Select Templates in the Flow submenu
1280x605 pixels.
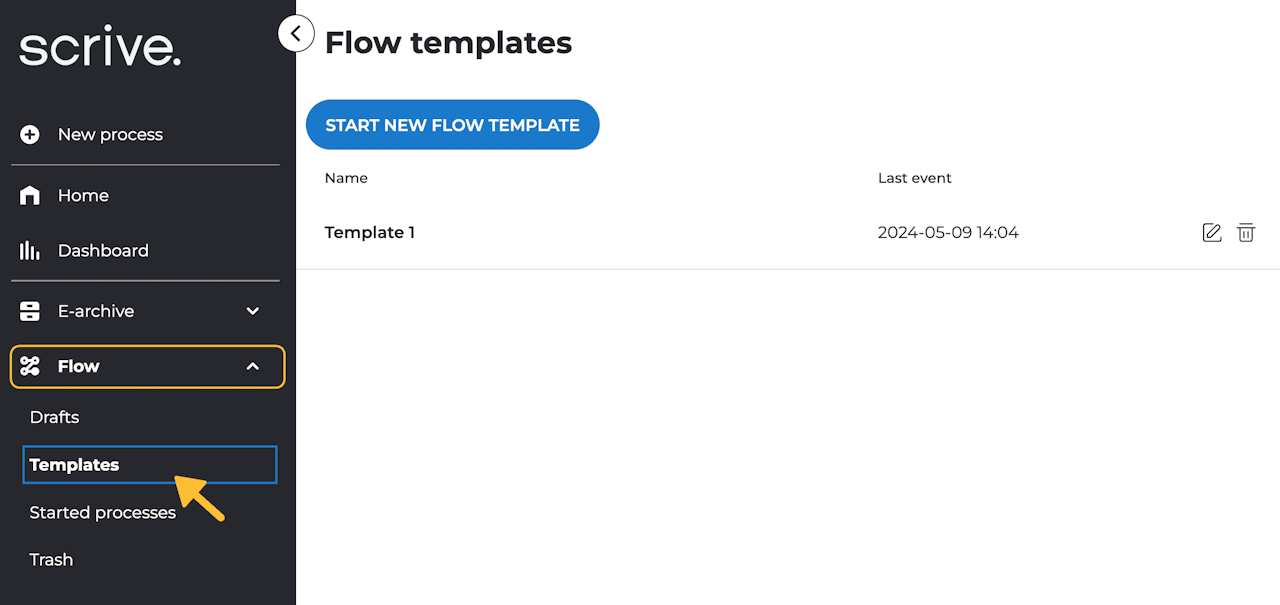click(x=74, y=465)
